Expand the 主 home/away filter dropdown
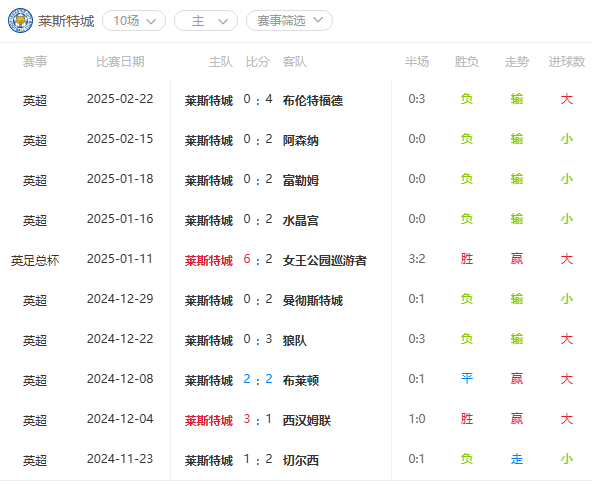The image size is (592, 485). point(206,21)
